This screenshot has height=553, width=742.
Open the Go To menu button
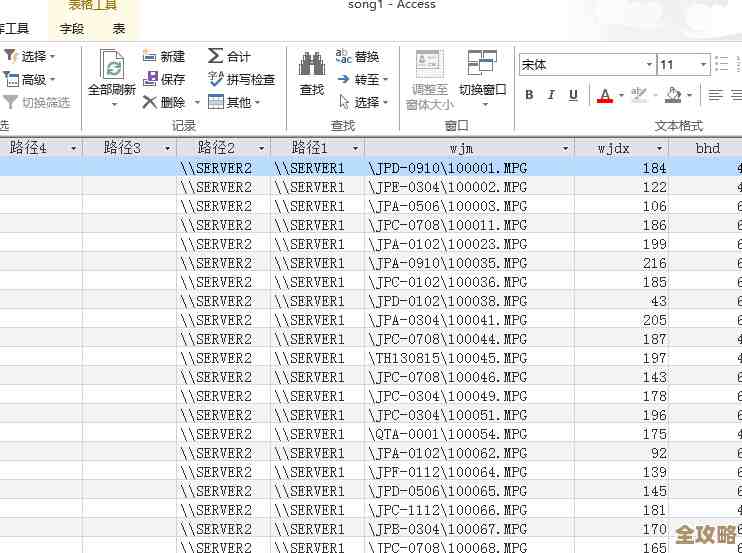click(364, 79)
